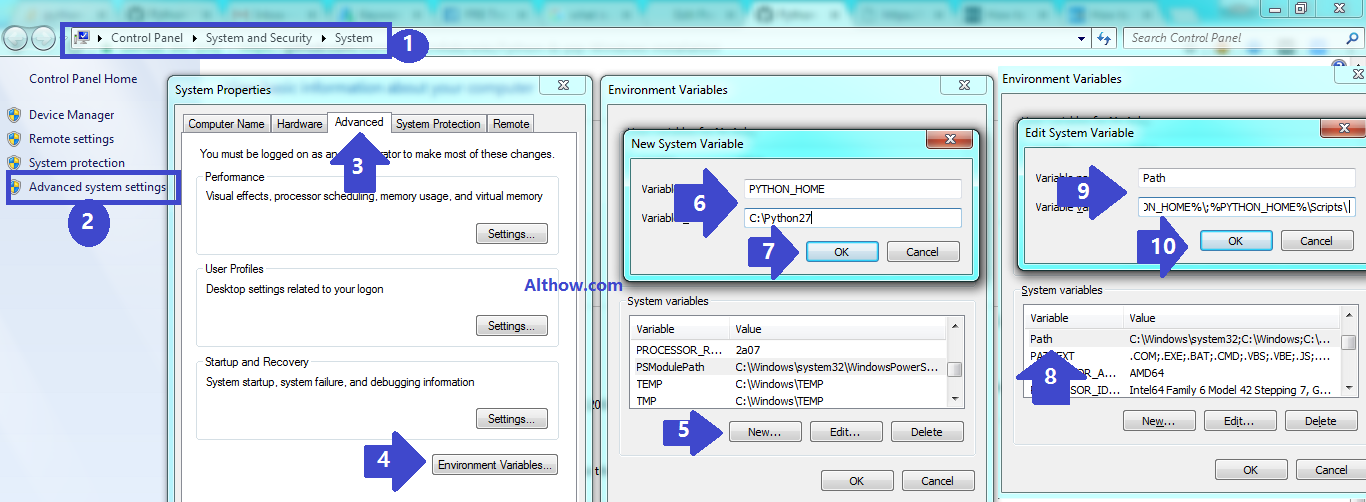Select the Path row in the right variables list
The image size is (1366, 502).
click(x=1182, y=339)
